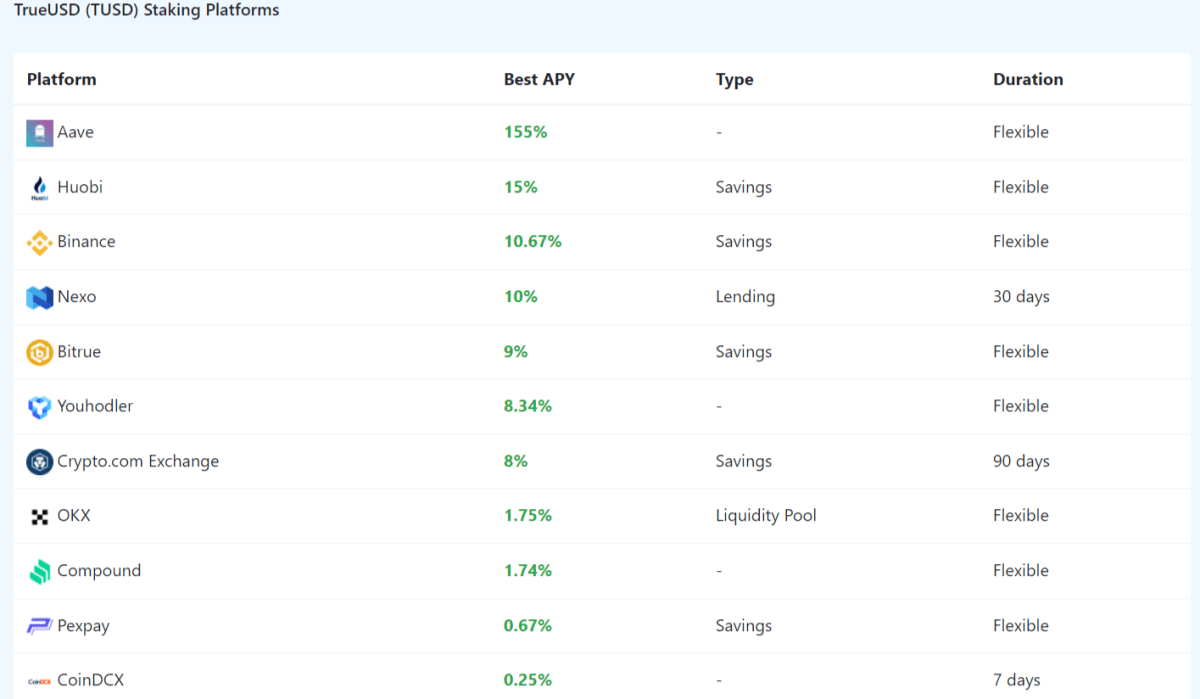Open the Youhodler platform name link
The height and width of the screenshot is (699, 1200).
point(95,406)
